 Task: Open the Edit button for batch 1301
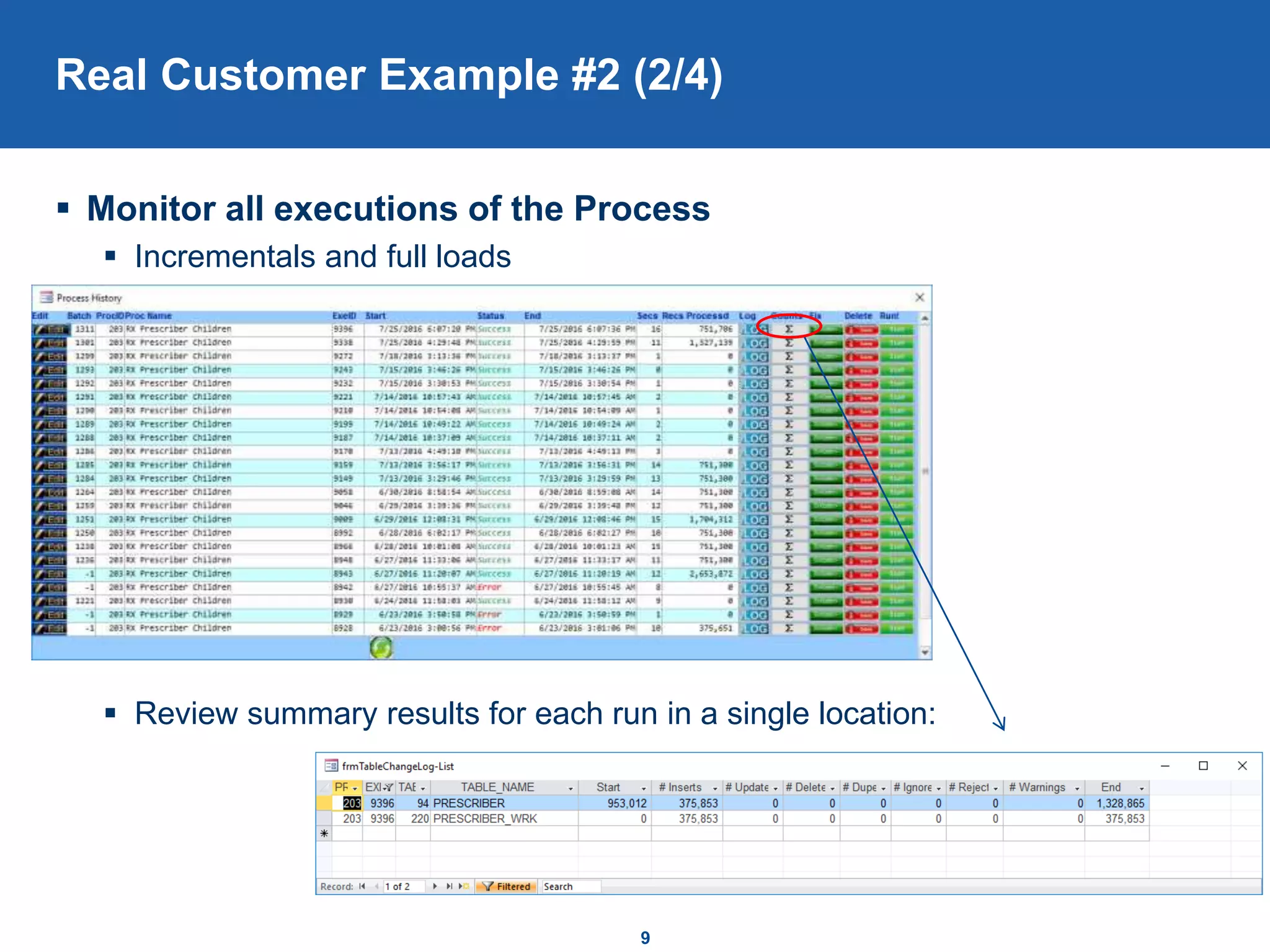(x=50, y=343)
